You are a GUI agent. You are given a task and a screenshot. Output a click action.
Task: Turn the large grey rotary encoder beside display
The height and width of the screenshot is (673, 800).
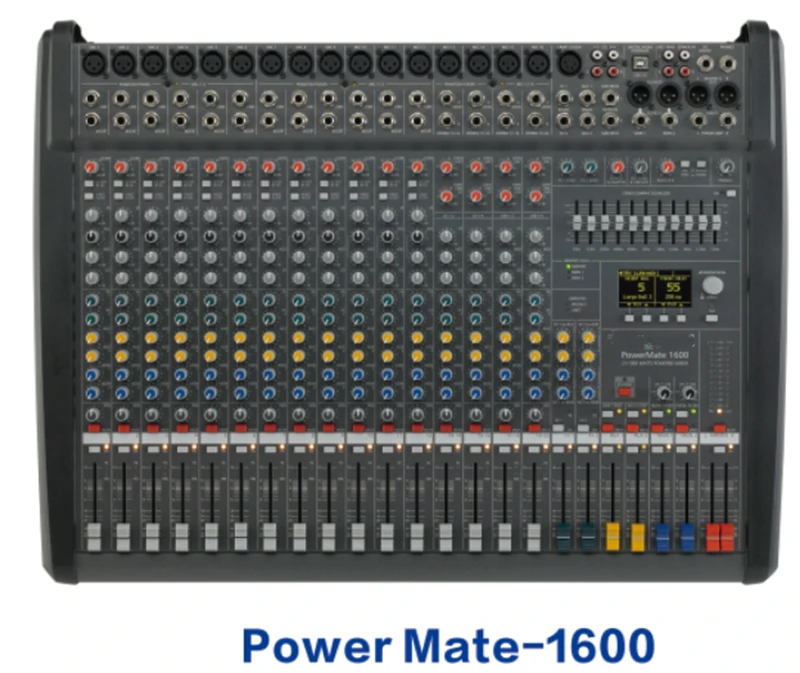(x=712, y=285)
